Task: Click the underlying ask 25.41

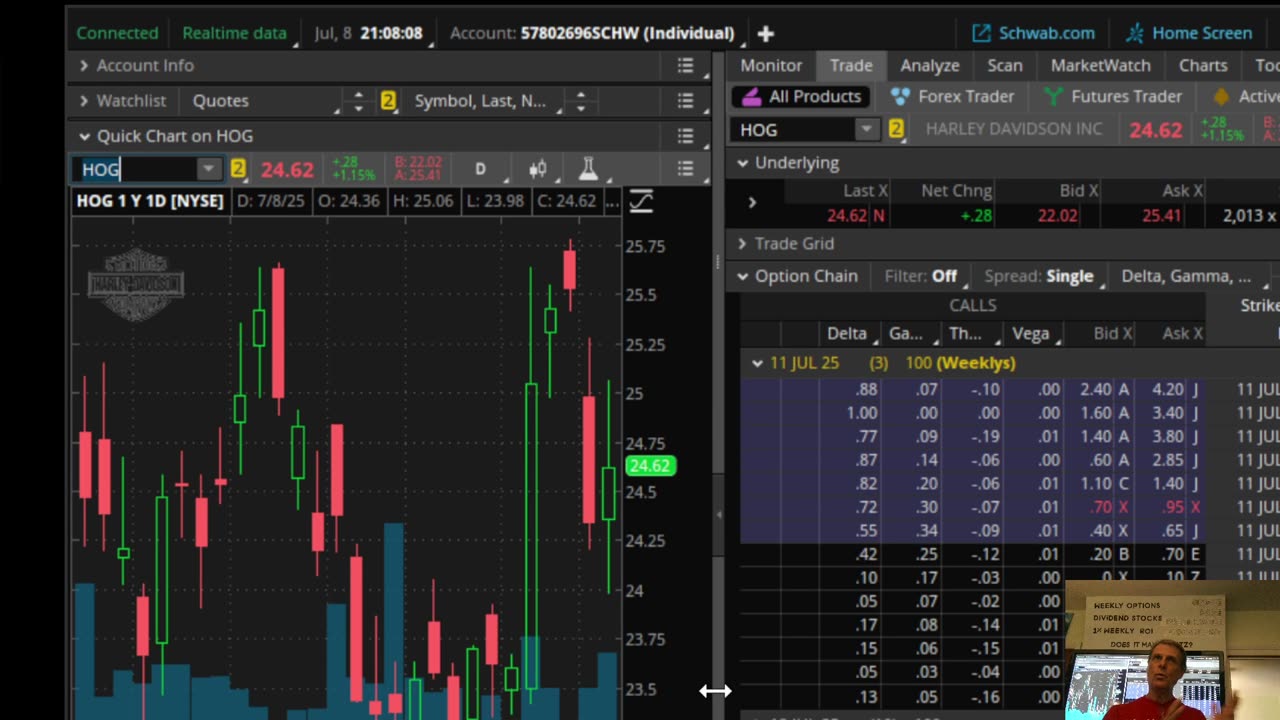Action: tap(1160, 215)
